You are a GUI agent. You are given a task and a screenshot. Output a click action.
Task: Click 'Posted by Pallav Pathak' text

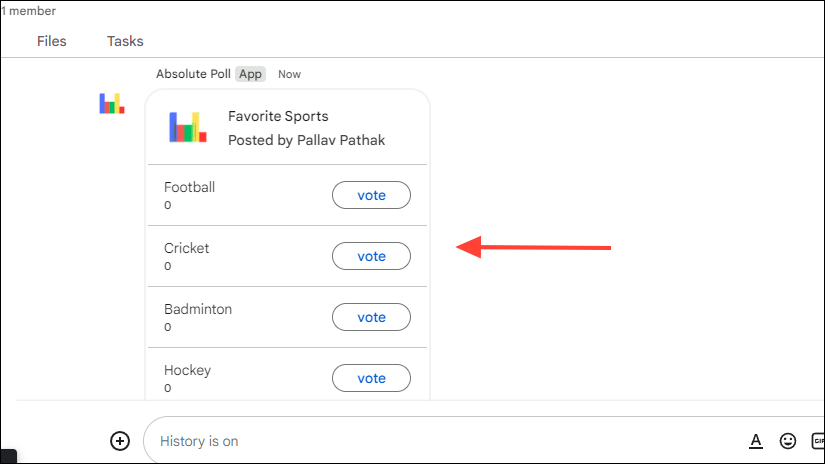pyautogui.click(x=306, y=140)
